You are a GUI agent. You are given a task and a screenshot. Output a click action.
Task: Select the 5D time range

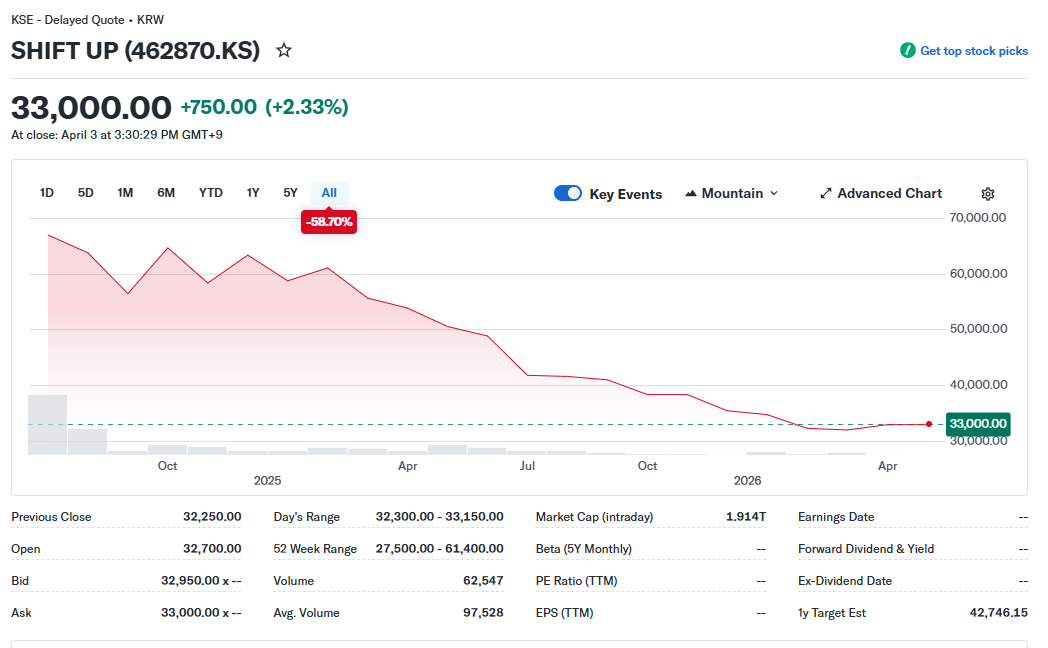[86, 193]
